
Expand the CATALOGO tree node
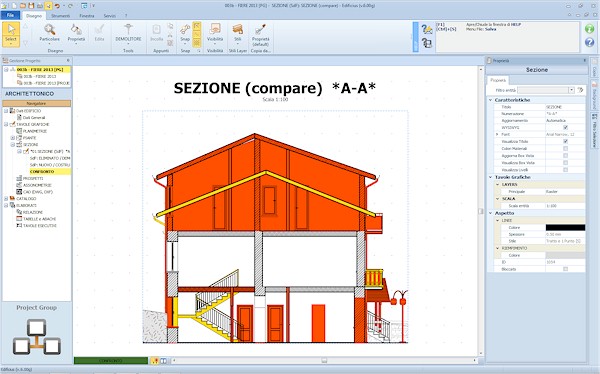tap(6, 199)
